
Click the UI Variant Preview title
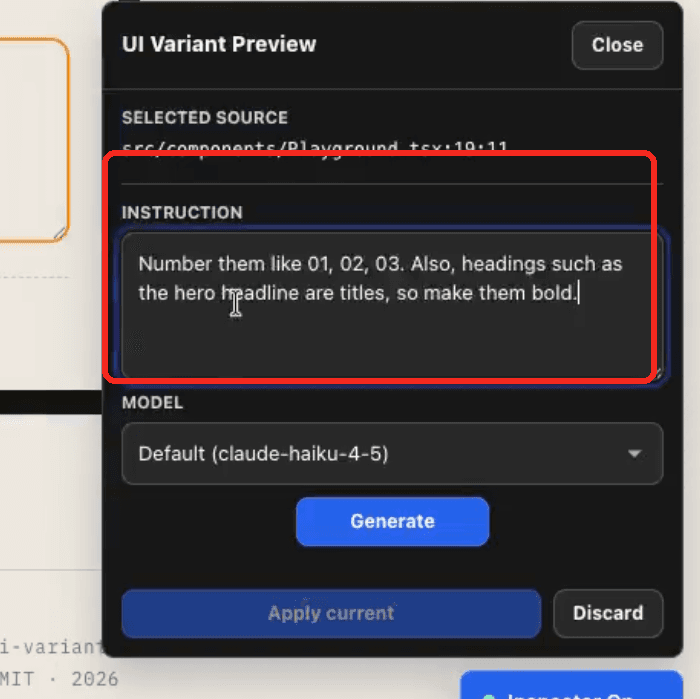click(219, 44)
